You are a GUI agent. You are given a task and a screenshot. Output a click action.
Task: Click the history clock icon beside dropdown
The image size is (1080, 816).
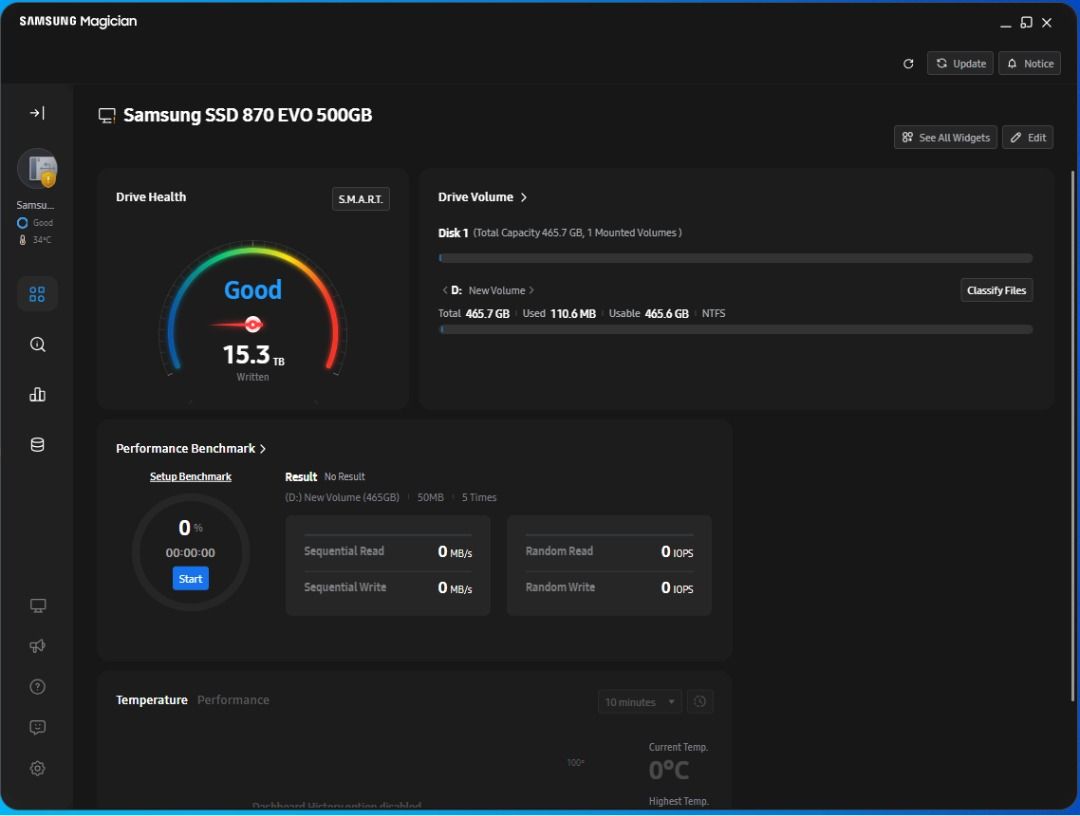pos(700,702)
